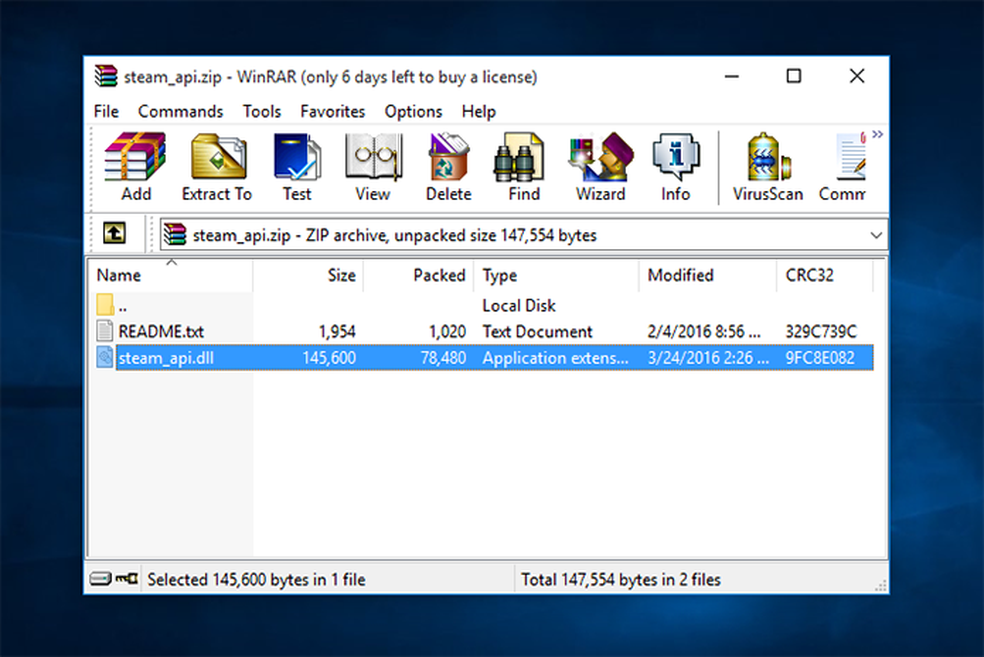Go up one folder level button
This screenshot has width=984, height=657.
115,235
